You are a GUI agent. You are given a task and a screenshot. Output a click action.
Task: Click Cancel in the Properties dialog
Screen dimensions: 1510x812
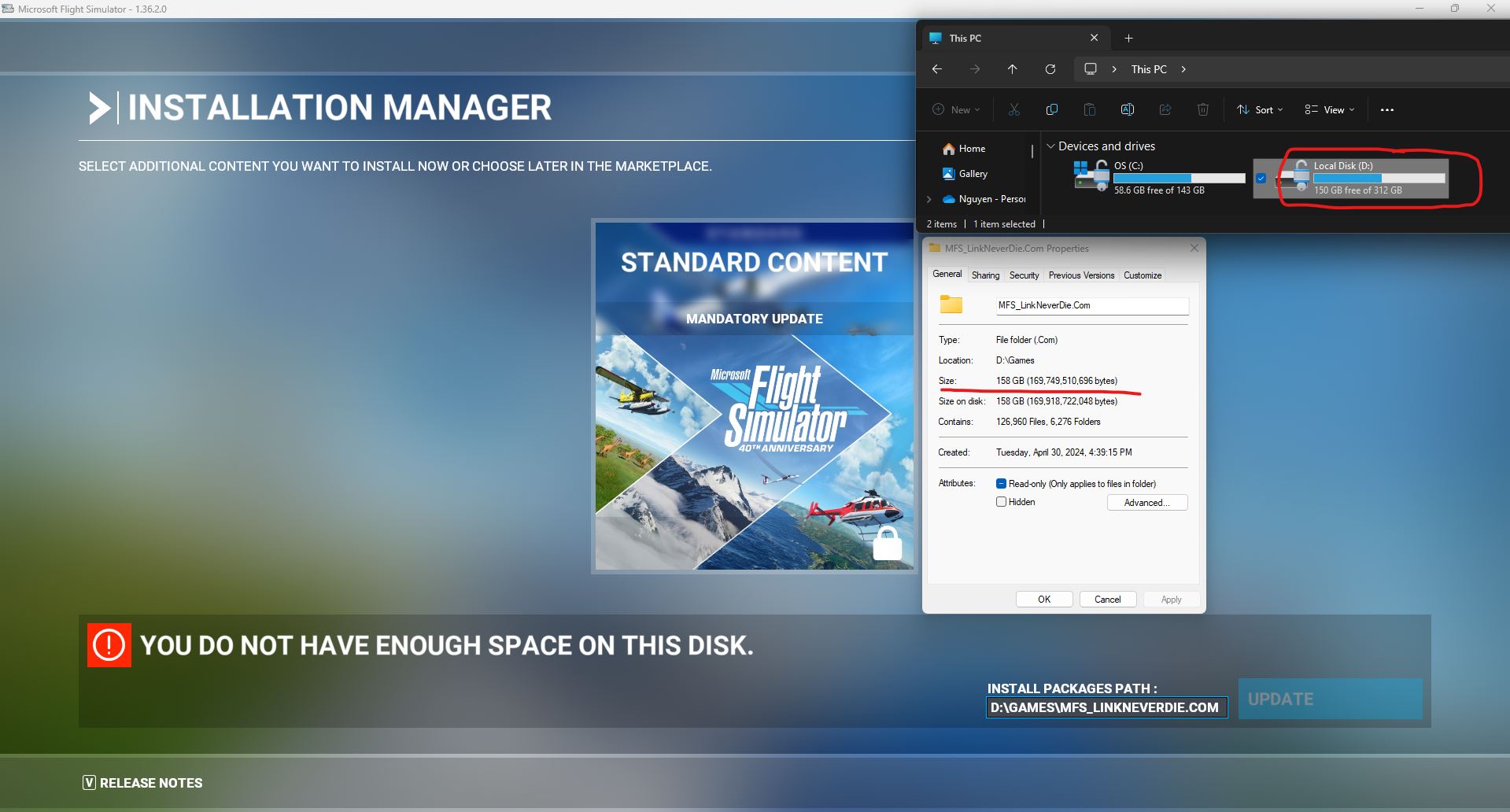tap(1107, 600)
